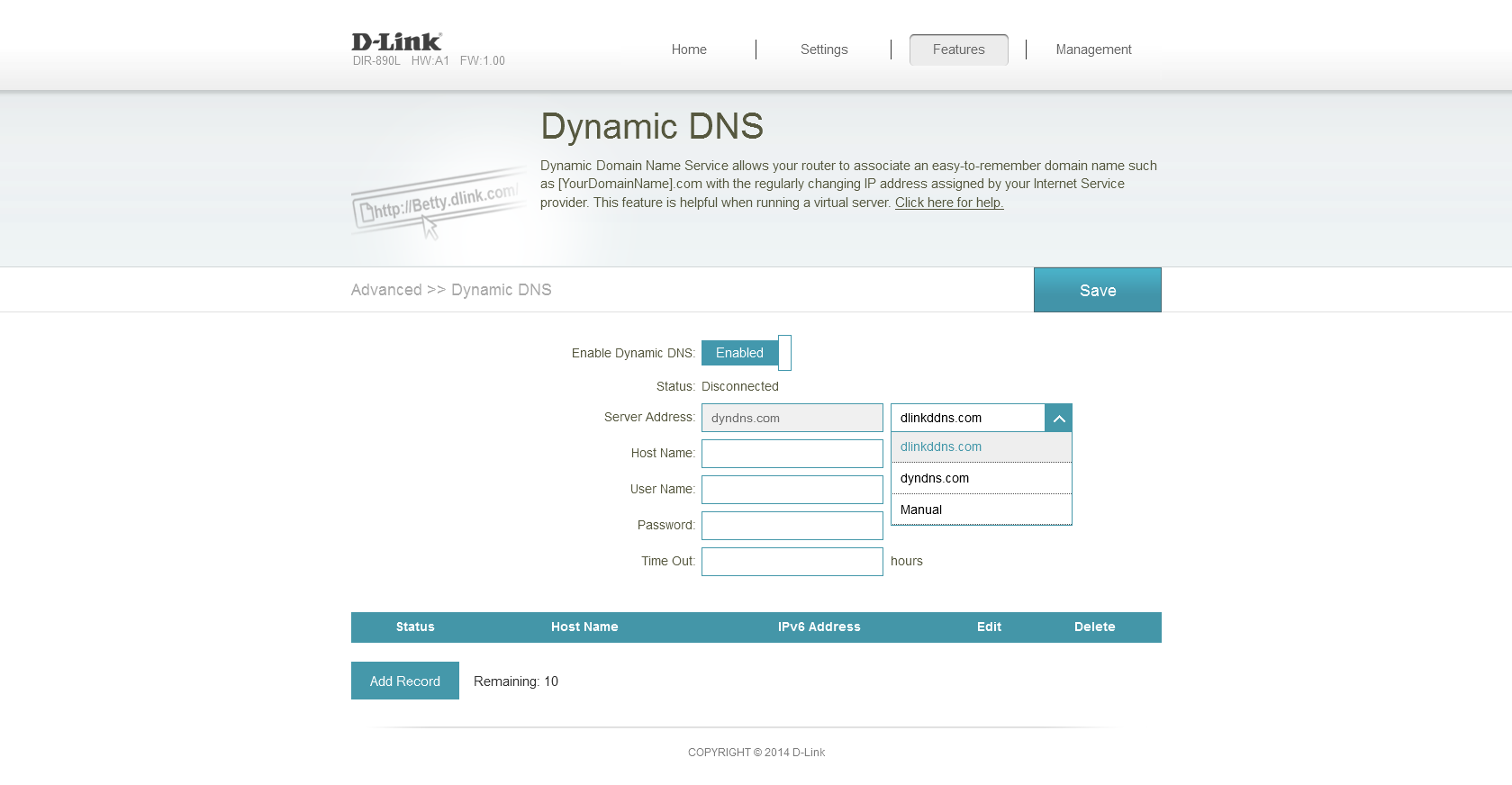Viewport: 1512px width, 785px height.
Task: Click the Host Name column header
Action: (x=584, y=627)
